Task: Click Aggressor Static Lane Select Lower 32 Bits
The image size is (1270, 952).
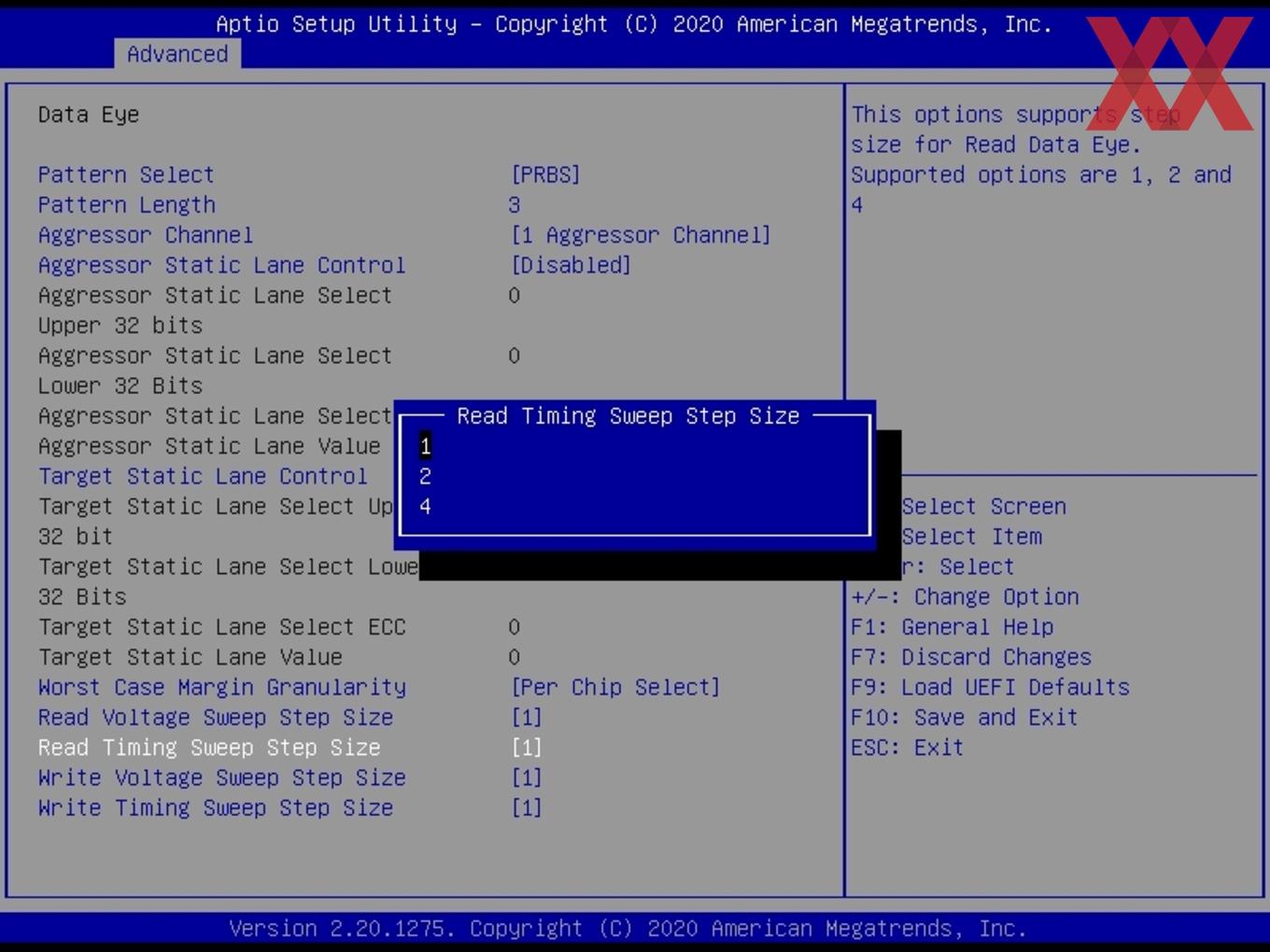Action: pos(215,371)
